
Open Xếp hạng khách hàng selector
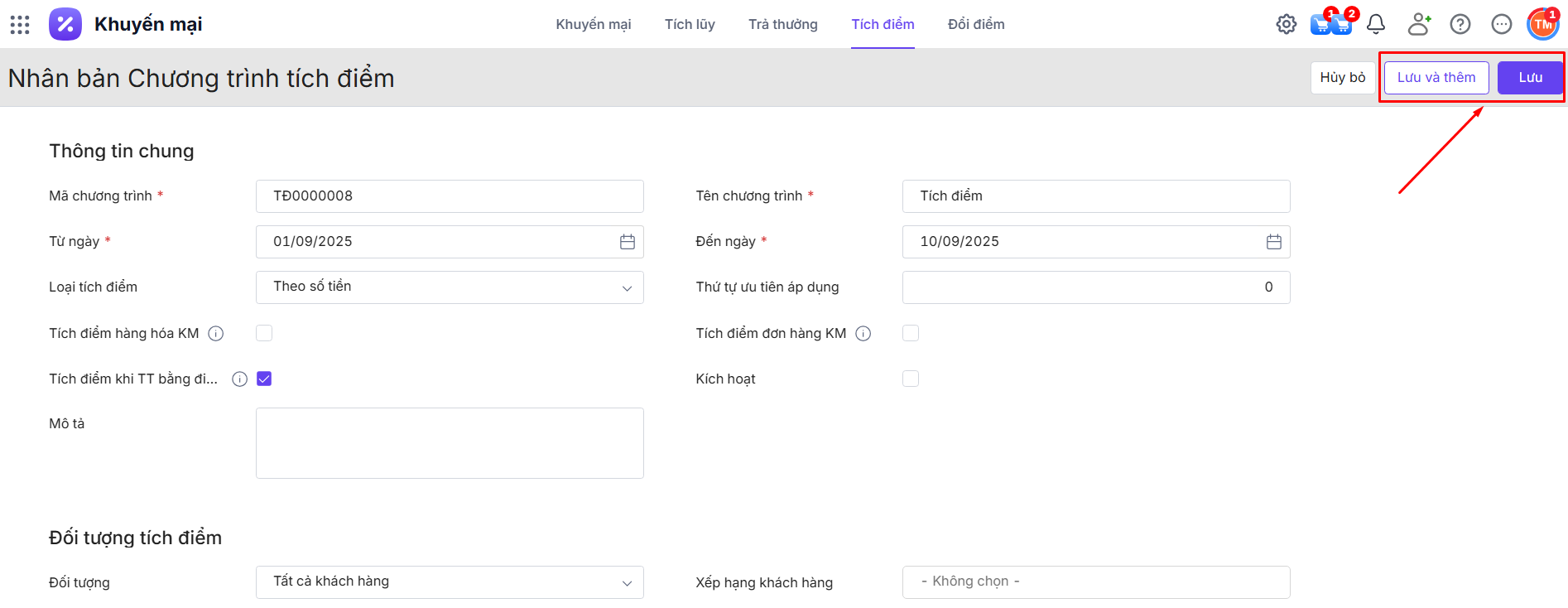pos(1095,582)
